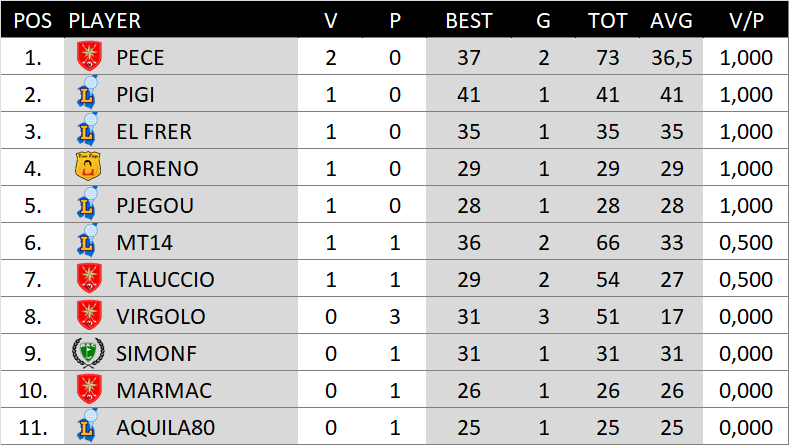This screenshot has height=445, width=789.
Task: Click the TOT column header
Action: 608,21
